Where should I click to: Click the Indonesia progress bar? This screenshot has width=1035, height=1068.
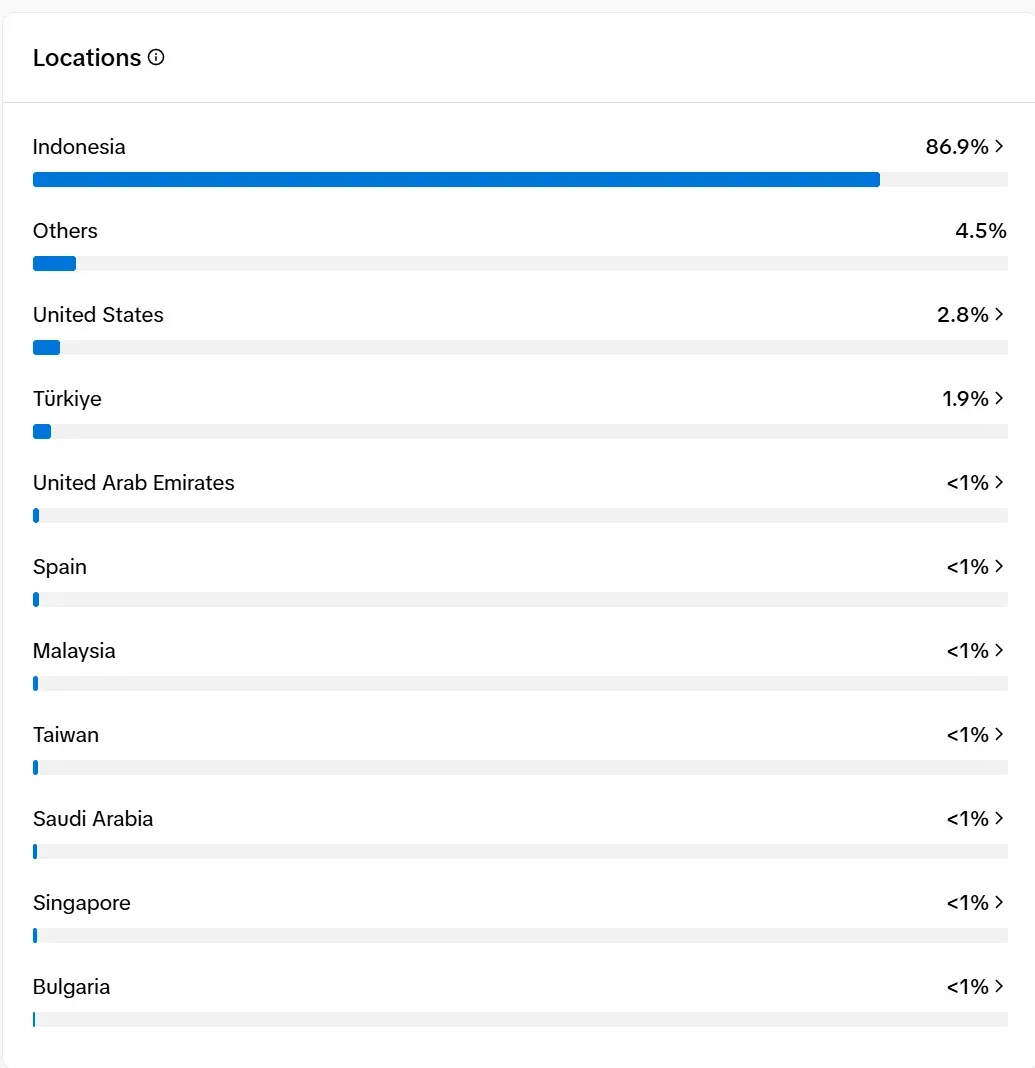click(456, 180)
